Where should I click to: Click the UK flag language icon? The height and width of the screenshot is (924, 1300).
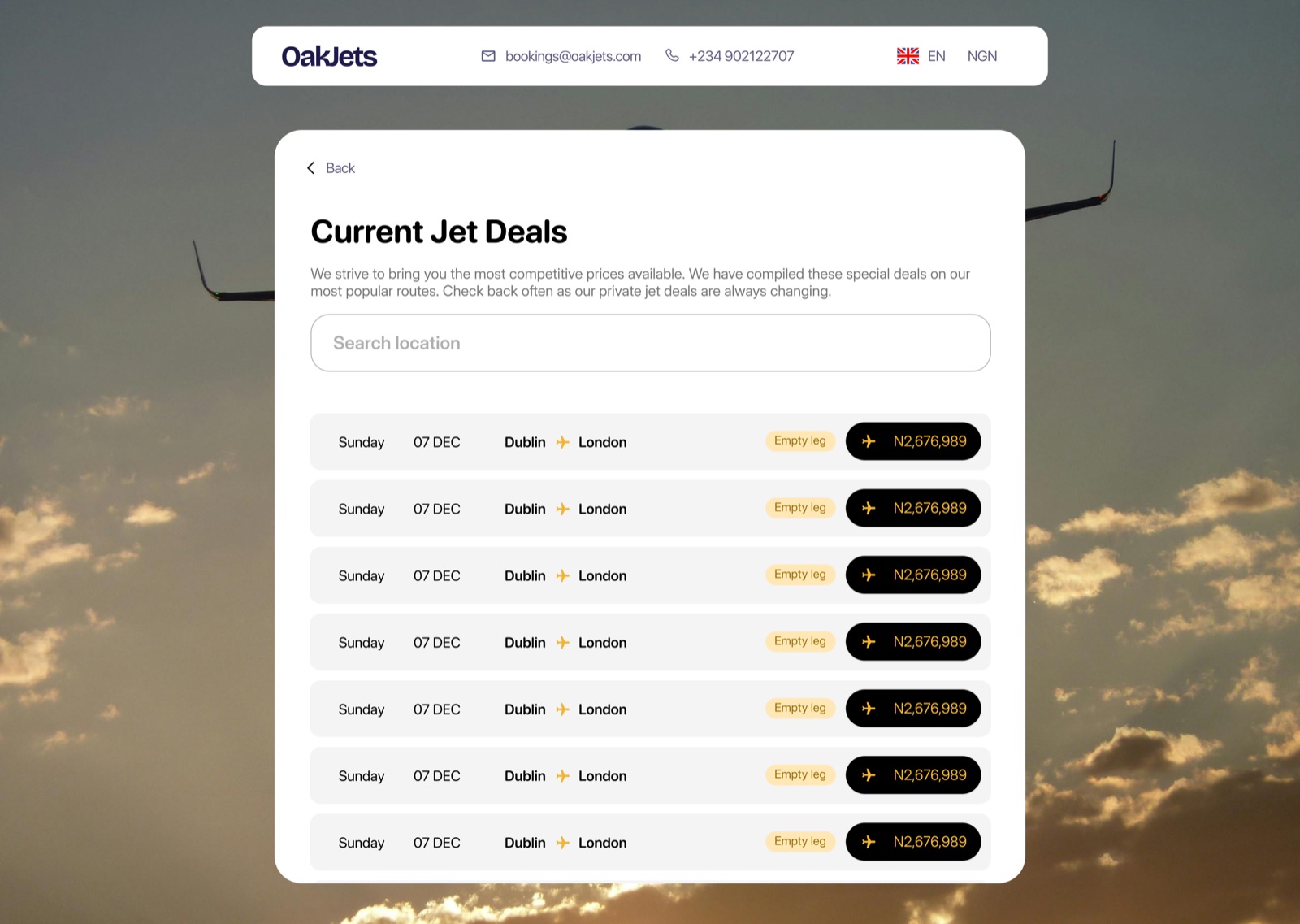point(908,56)
